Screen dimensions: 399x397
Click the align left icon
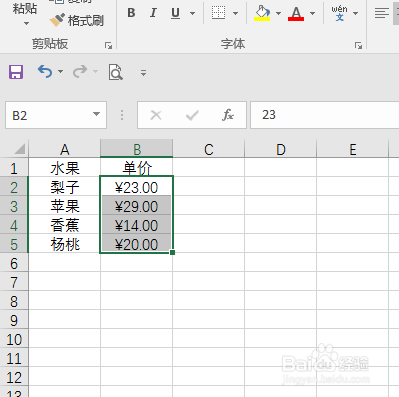(x=382, y=13)
